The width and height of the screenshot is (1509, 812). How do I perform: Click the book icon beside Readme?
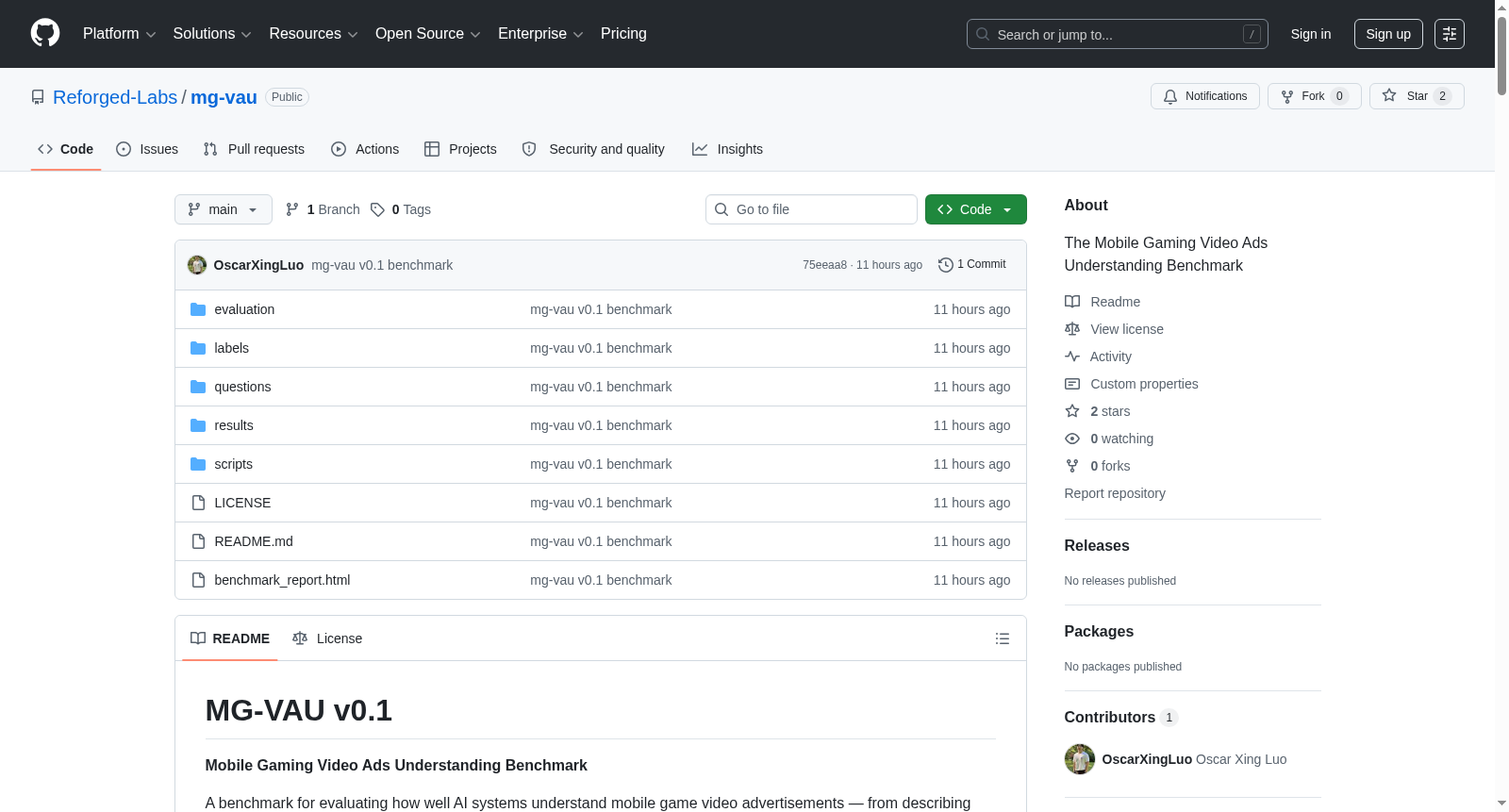[x=1072, y=302]
